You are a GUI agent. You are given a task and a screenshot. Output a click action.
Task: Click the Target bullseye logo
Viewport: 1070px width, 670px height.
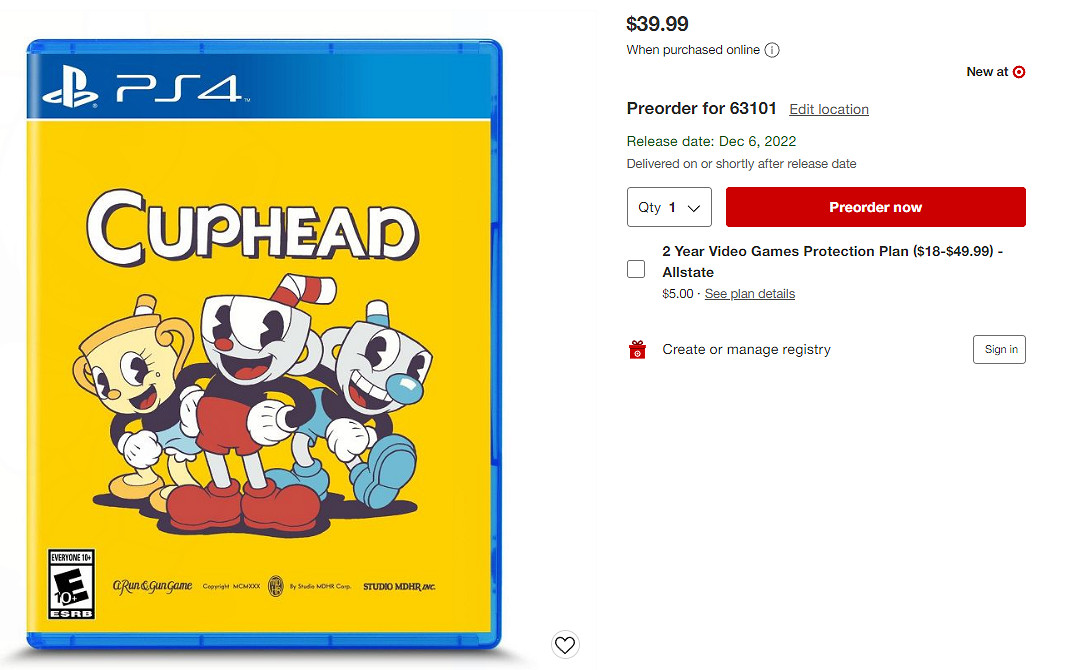tap(1019, 72)
